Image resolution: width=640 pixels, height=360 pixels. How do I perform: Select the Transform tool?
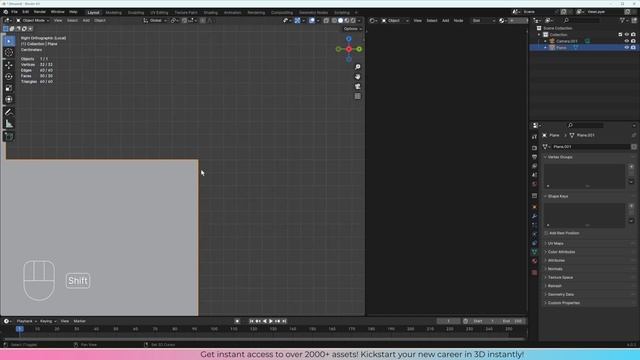(9, 99)
